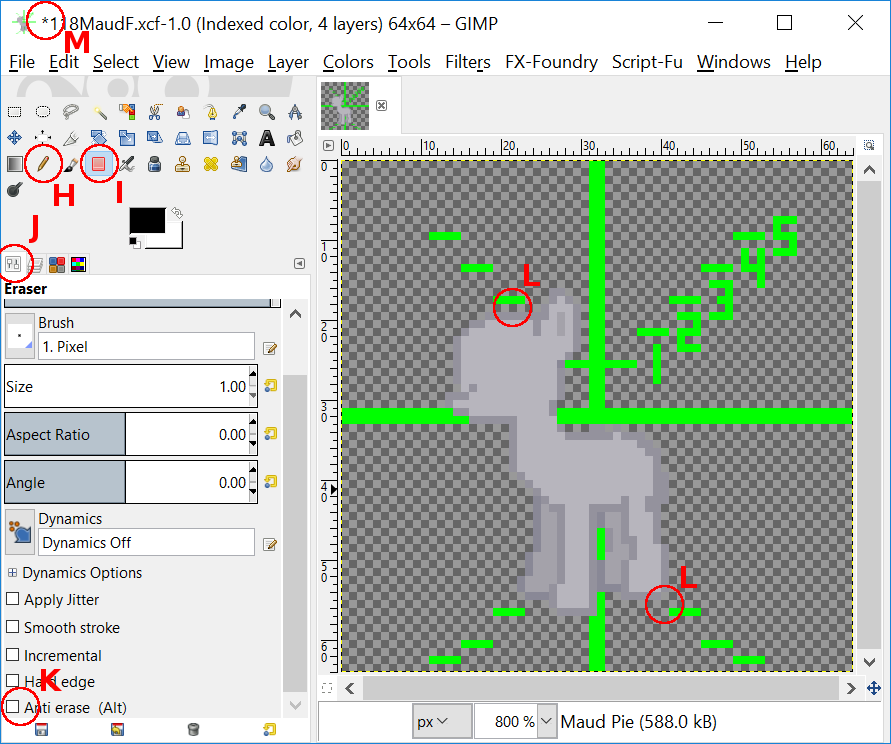Click the Aspect Ratio slider
Image resolution: width=891 pixels, height=744 pixels.
[x=131, y=434]
